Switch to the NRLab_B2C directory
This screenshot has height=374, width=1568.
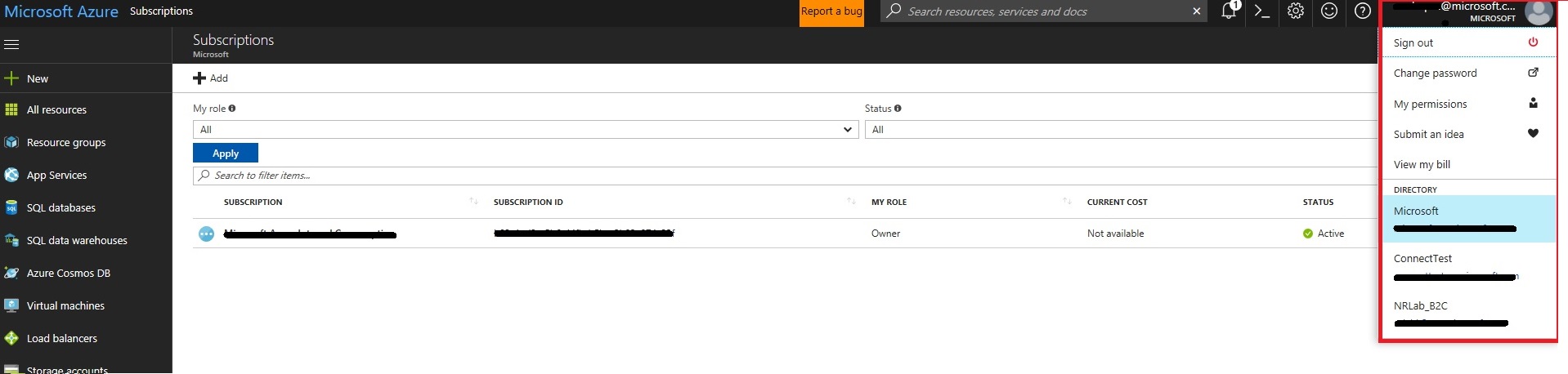(1468, 314)
